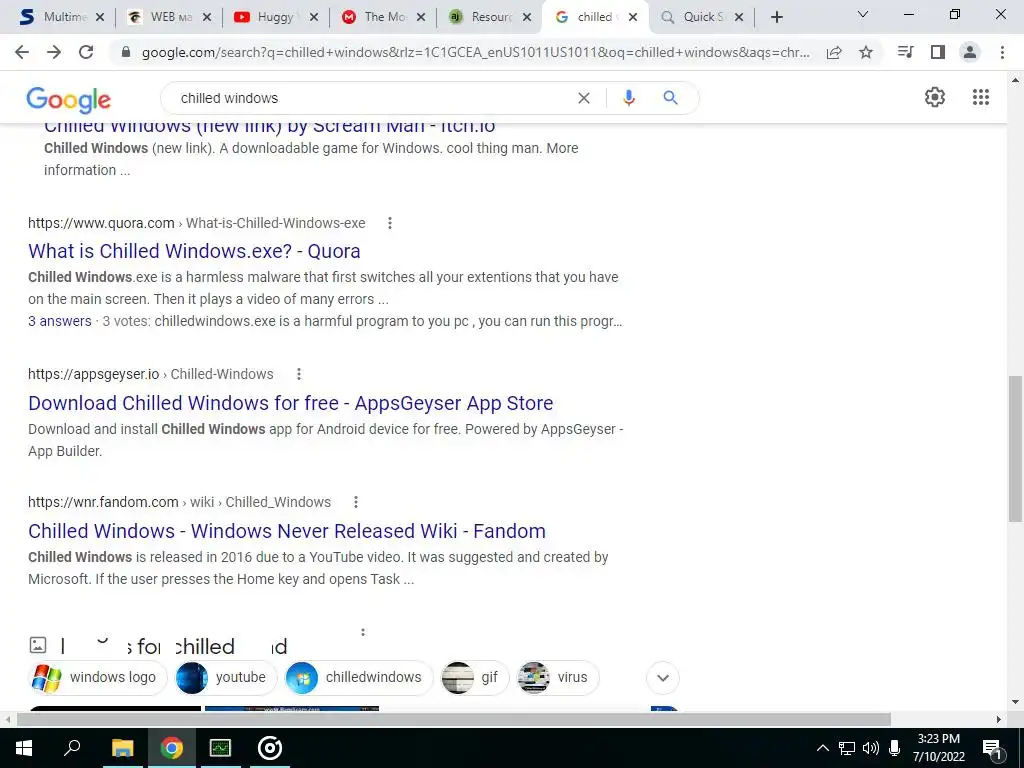This screenshot has width=1024, height=768.
Task: Open What is Chilled Windows.exe Quora link
Action: click(x=194, y=251)
